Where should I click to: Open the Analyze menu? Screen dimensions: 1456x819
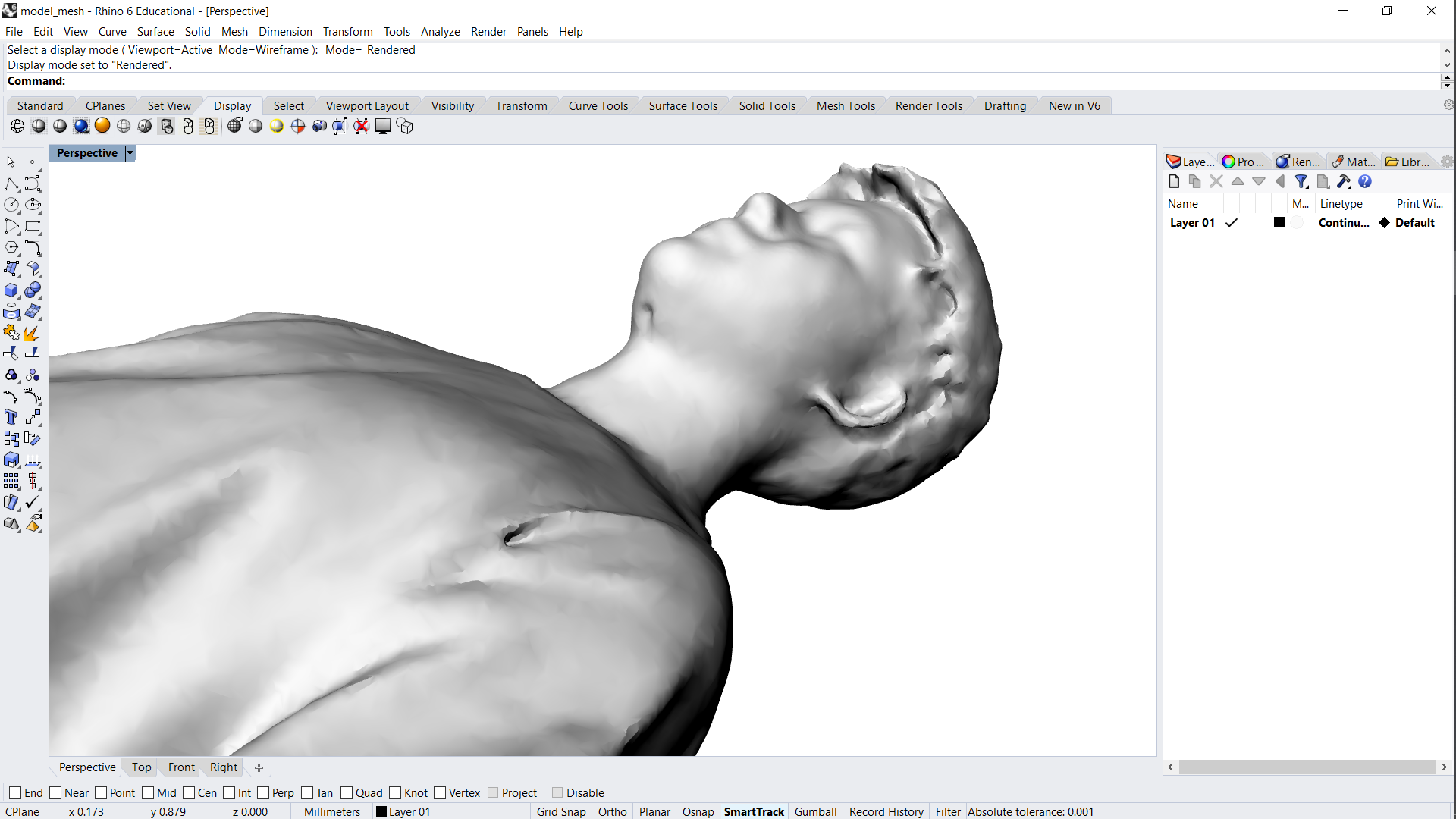click(x=440, y=31)
